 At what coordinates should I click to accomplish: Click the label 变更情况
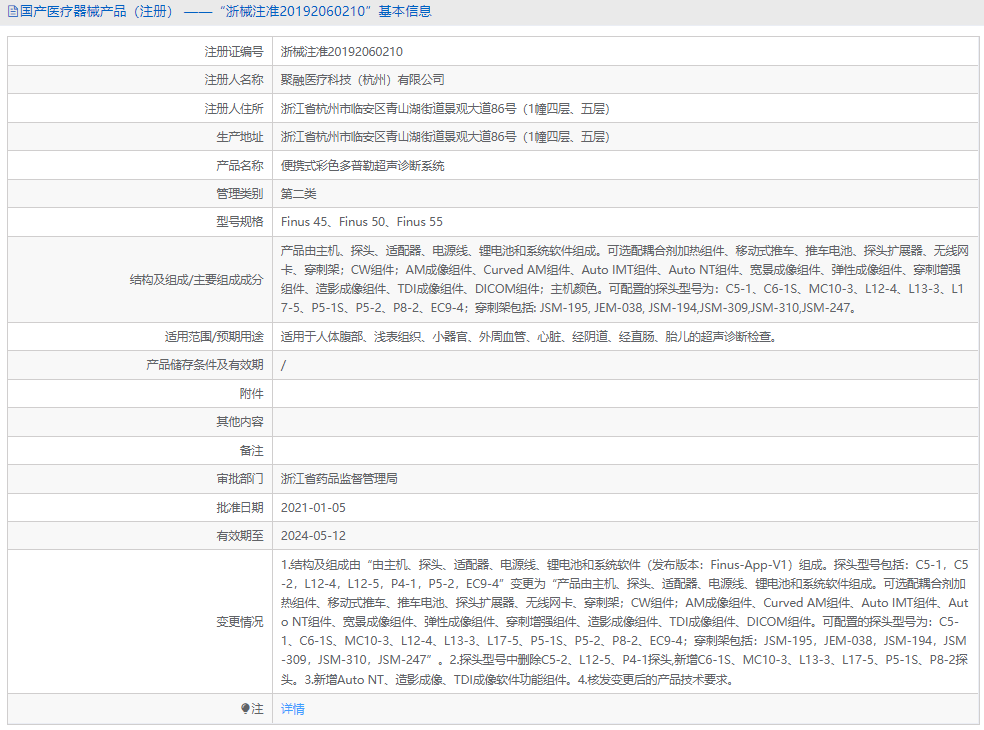point(240,622)
